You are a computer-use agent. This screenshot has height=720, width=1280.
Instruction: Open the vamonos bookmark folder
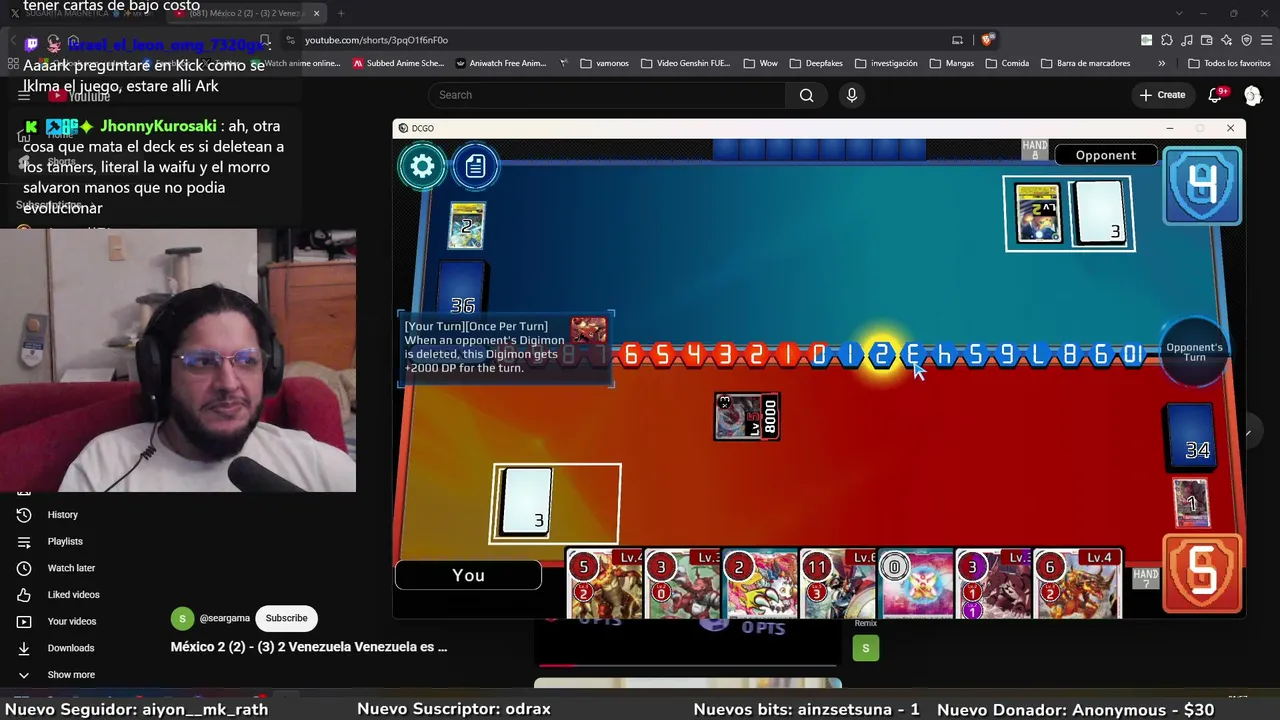coord(604,63)
